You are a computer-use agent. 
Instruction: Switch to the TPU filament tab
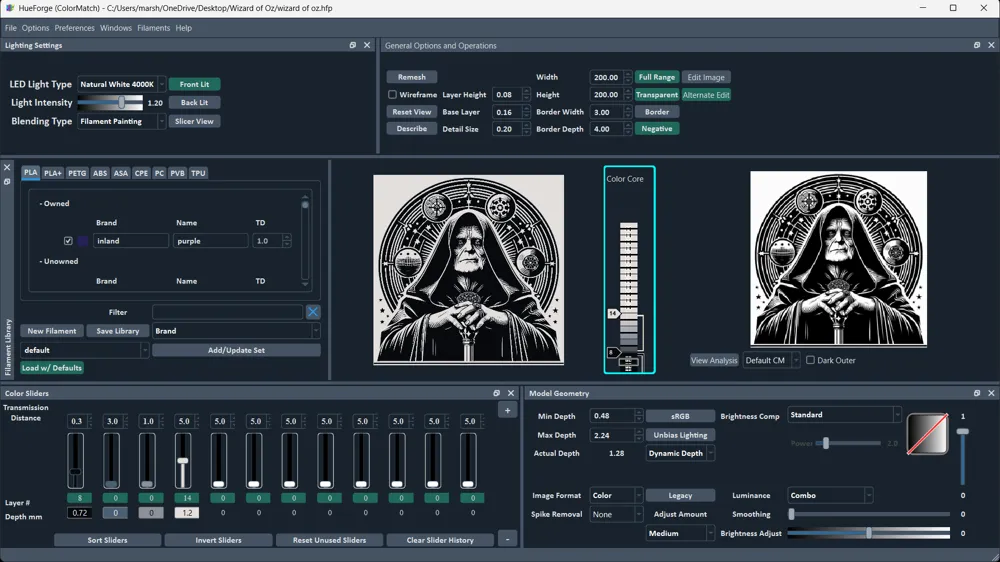[198, 173]
